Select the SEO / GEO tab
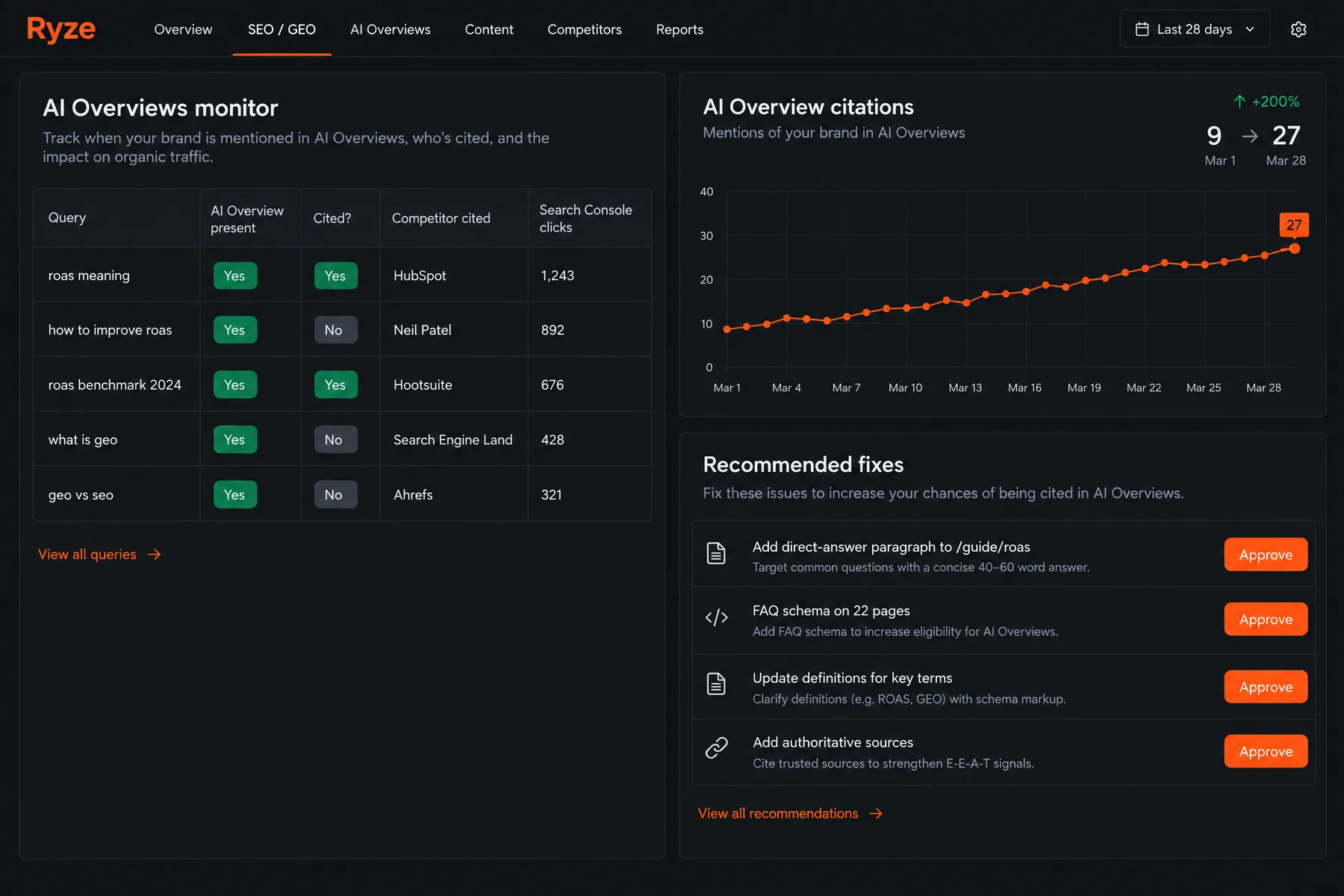1344x896 pixels. coord(281,29)
